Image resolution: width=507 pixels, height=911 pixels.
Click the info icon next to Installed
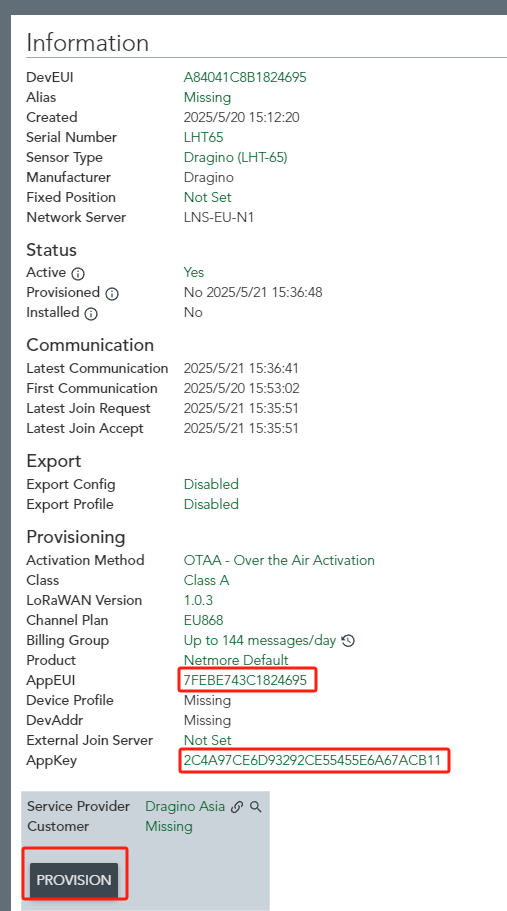[91, 314]
